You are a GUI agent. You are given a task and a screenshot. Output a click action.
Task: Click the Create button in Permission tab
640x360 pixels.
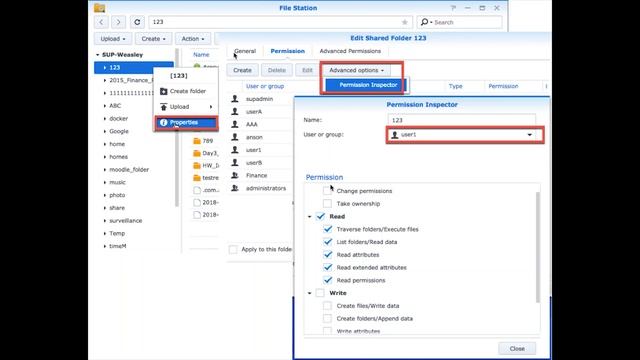coord(242,70)
